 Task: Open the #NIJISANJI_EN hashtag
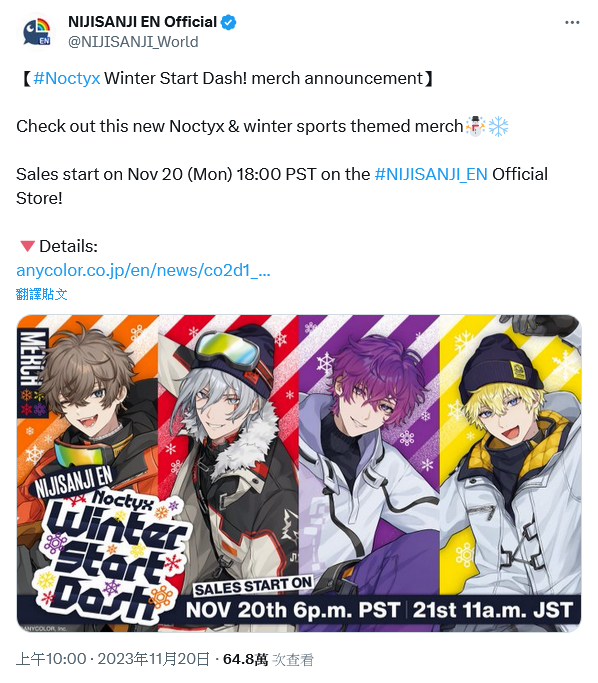[431, 174]
